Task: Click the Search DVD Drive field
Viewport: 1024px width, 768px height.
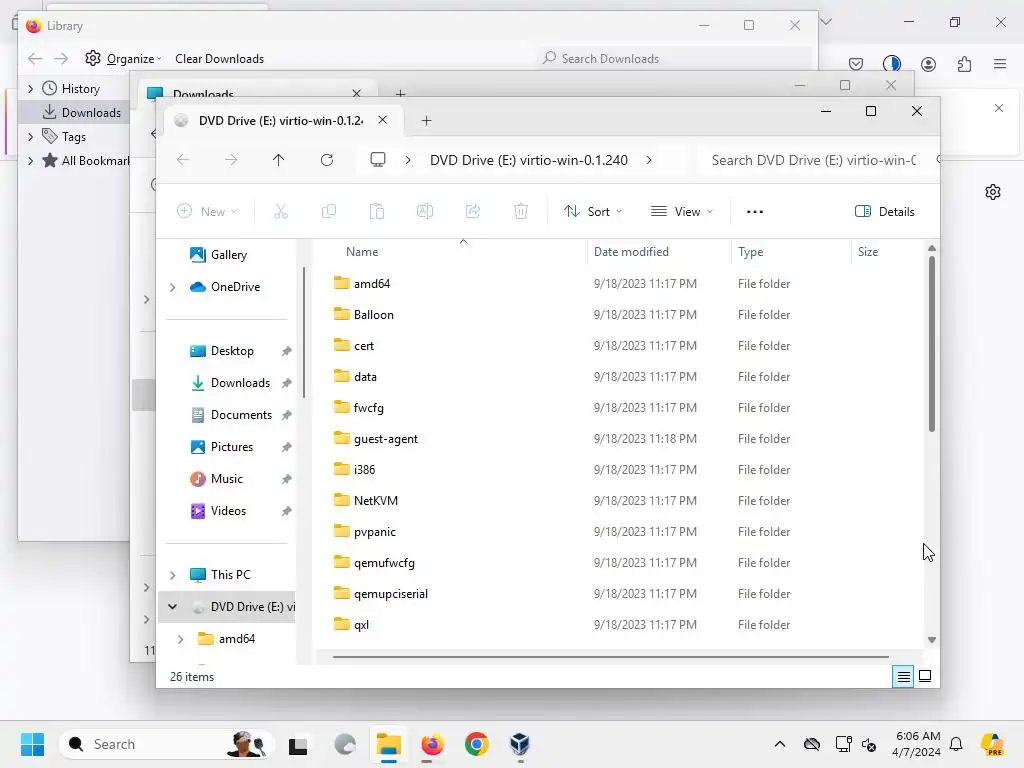Action: (x=814, y=160)
